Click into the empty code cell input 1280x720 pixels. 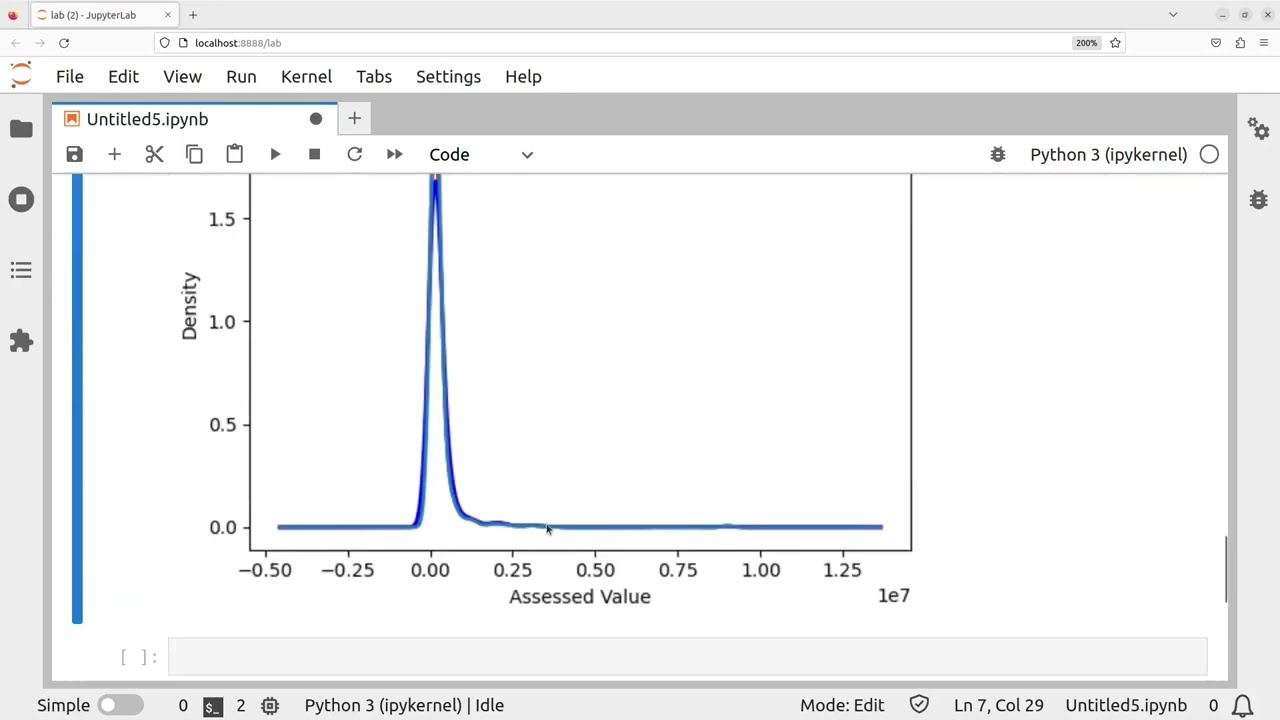click(x=687, y=657)
